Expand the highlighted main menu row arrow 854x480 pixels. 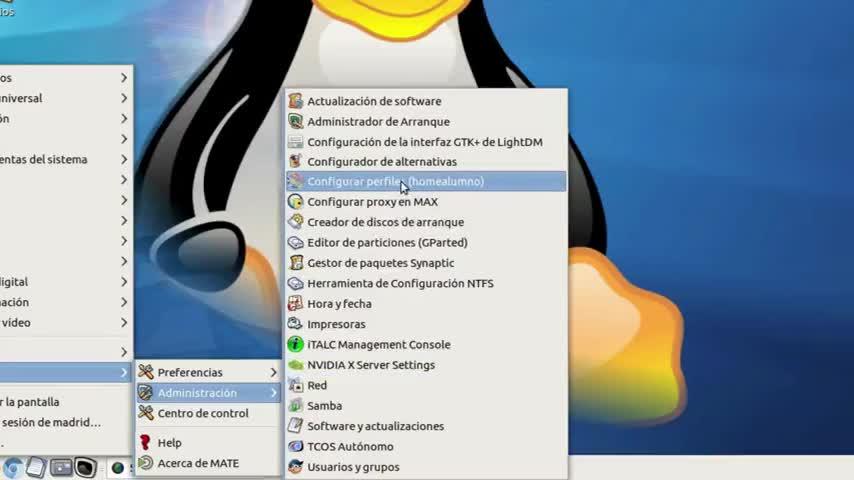(x=124, y=373)
